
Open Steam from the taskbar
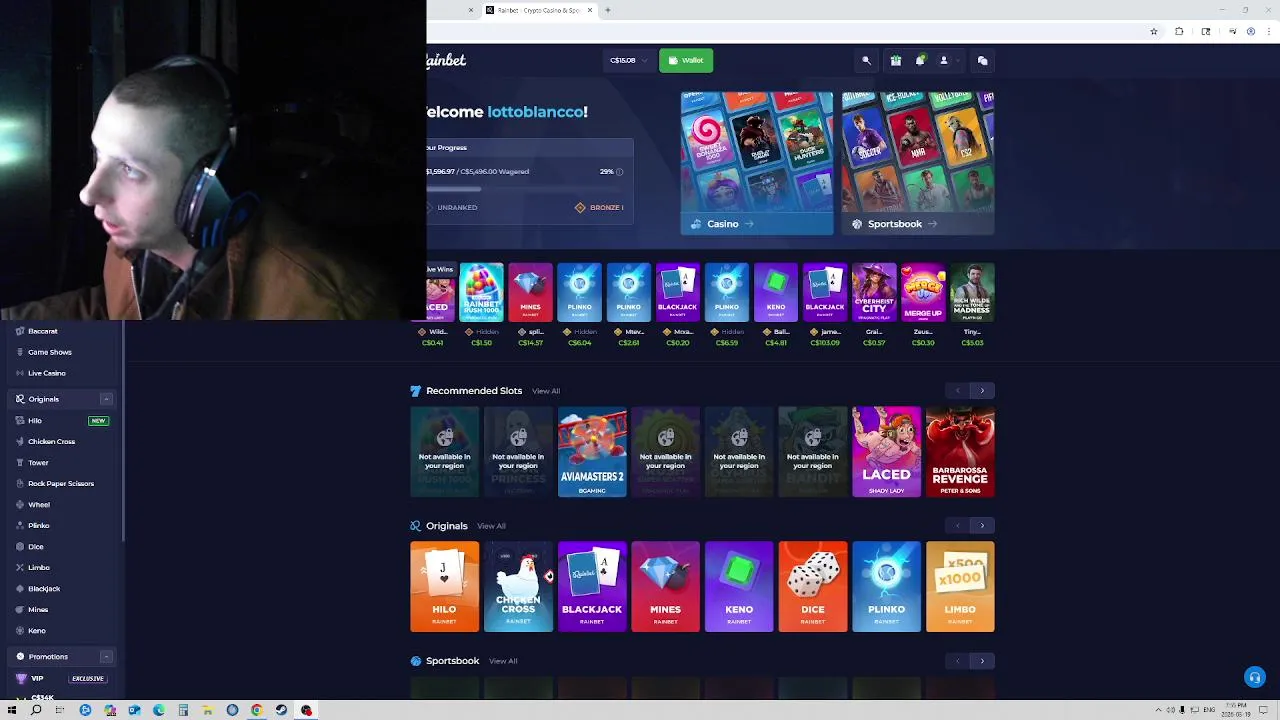(281, 710)
